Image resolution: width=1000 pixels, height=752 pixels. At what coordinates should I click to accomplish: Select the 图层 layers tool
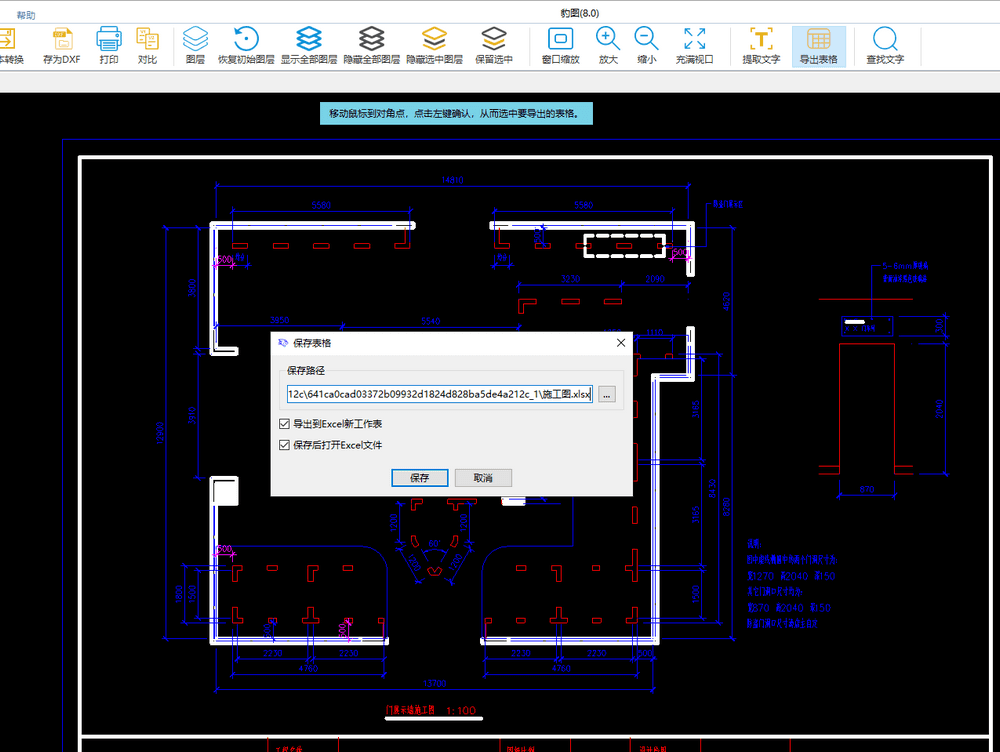pyautogui.click(x=195, y=44)
